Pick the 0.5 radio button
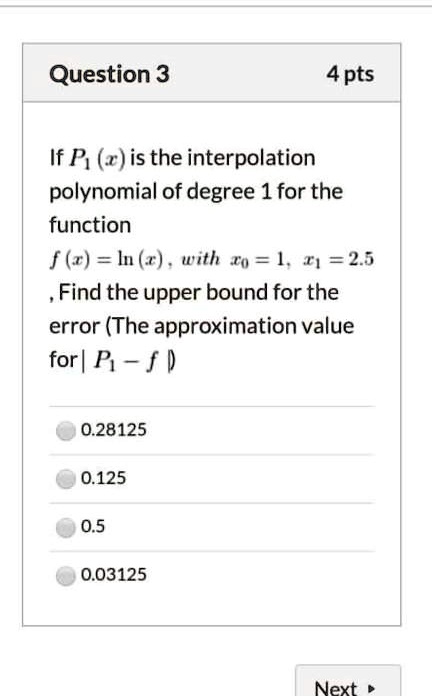Viewport: 432px width, 696px height. pos(66,527)
